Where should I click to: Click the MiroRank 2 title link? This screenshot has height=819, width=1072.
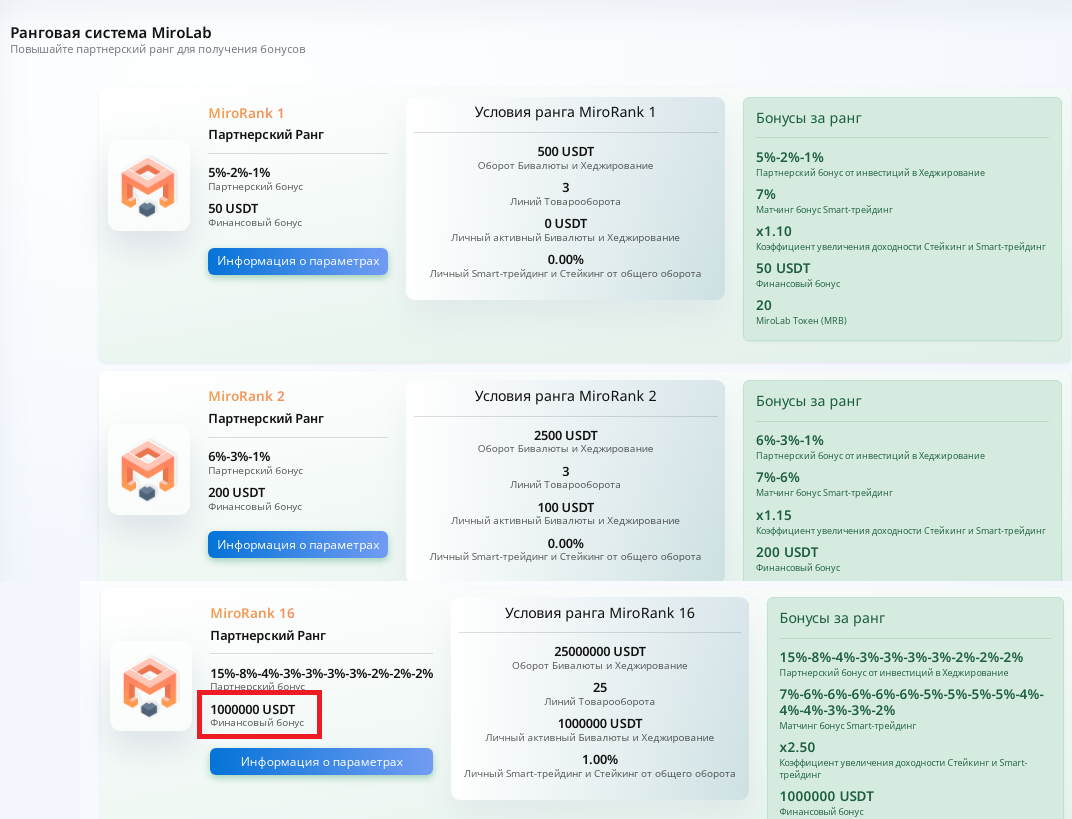(x=246, y=396)
